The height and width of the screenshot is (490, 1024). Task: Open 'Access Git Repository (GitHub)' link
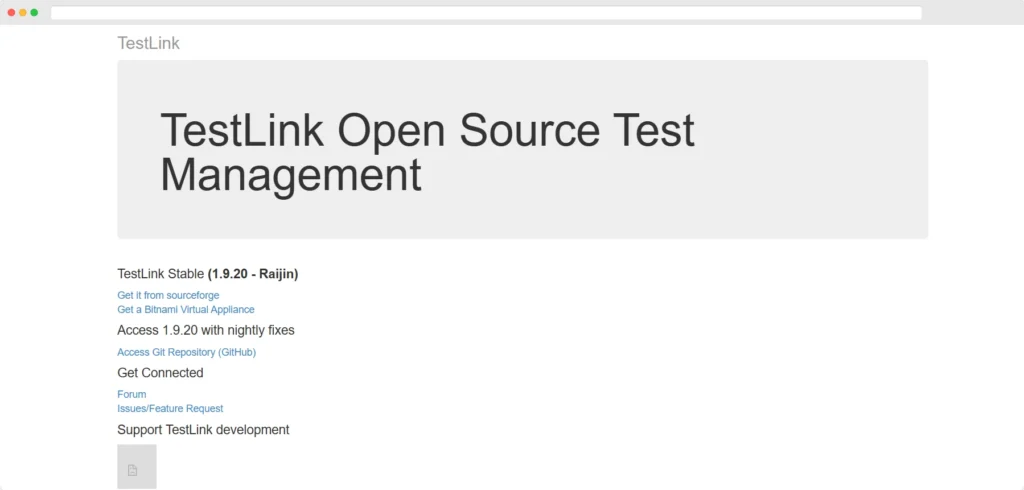click(187, 352)
